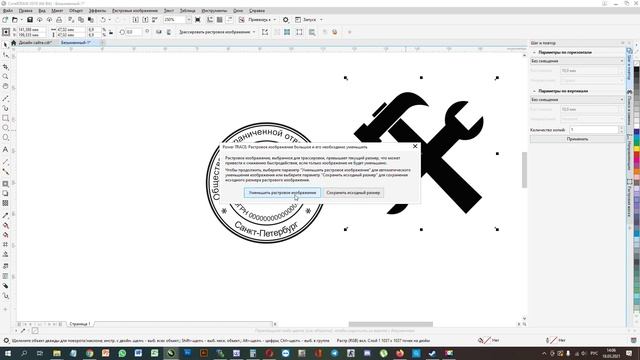Select the Shape tool in the toolbox

coord(5,55)
